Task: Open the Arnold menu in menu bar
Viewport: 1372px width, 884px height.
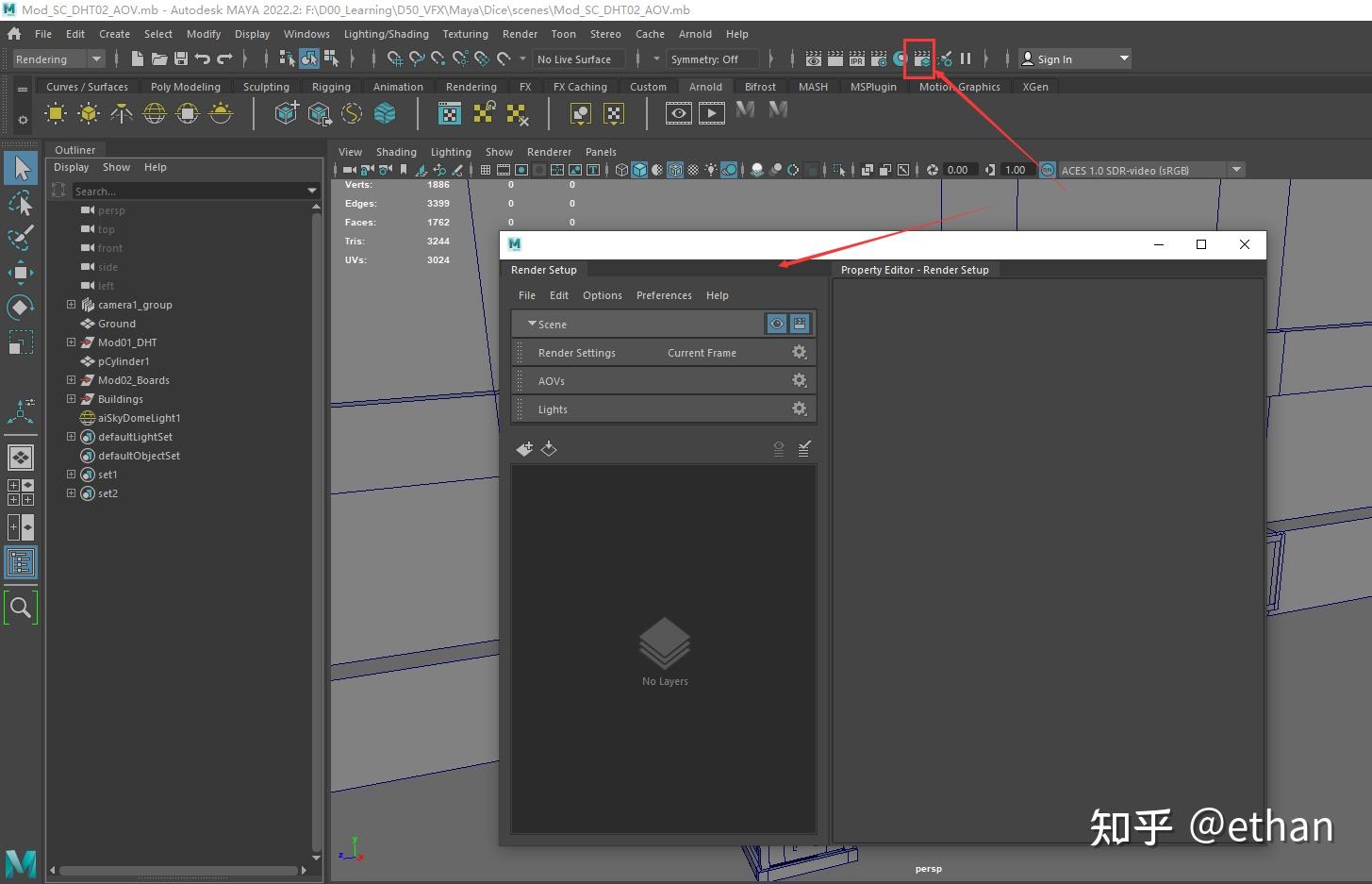Action: [695, 34]
